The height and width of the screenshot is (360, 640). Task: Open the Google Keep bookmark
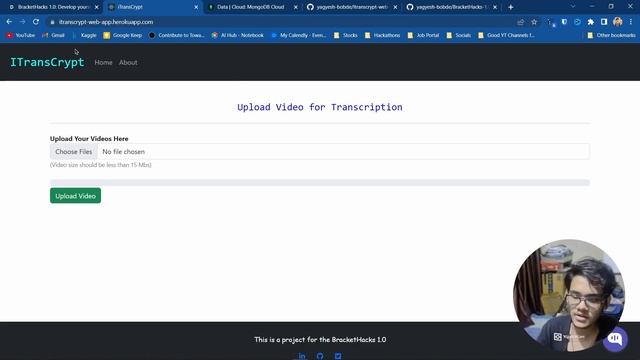pyautogui.click(x=123, y=36)
